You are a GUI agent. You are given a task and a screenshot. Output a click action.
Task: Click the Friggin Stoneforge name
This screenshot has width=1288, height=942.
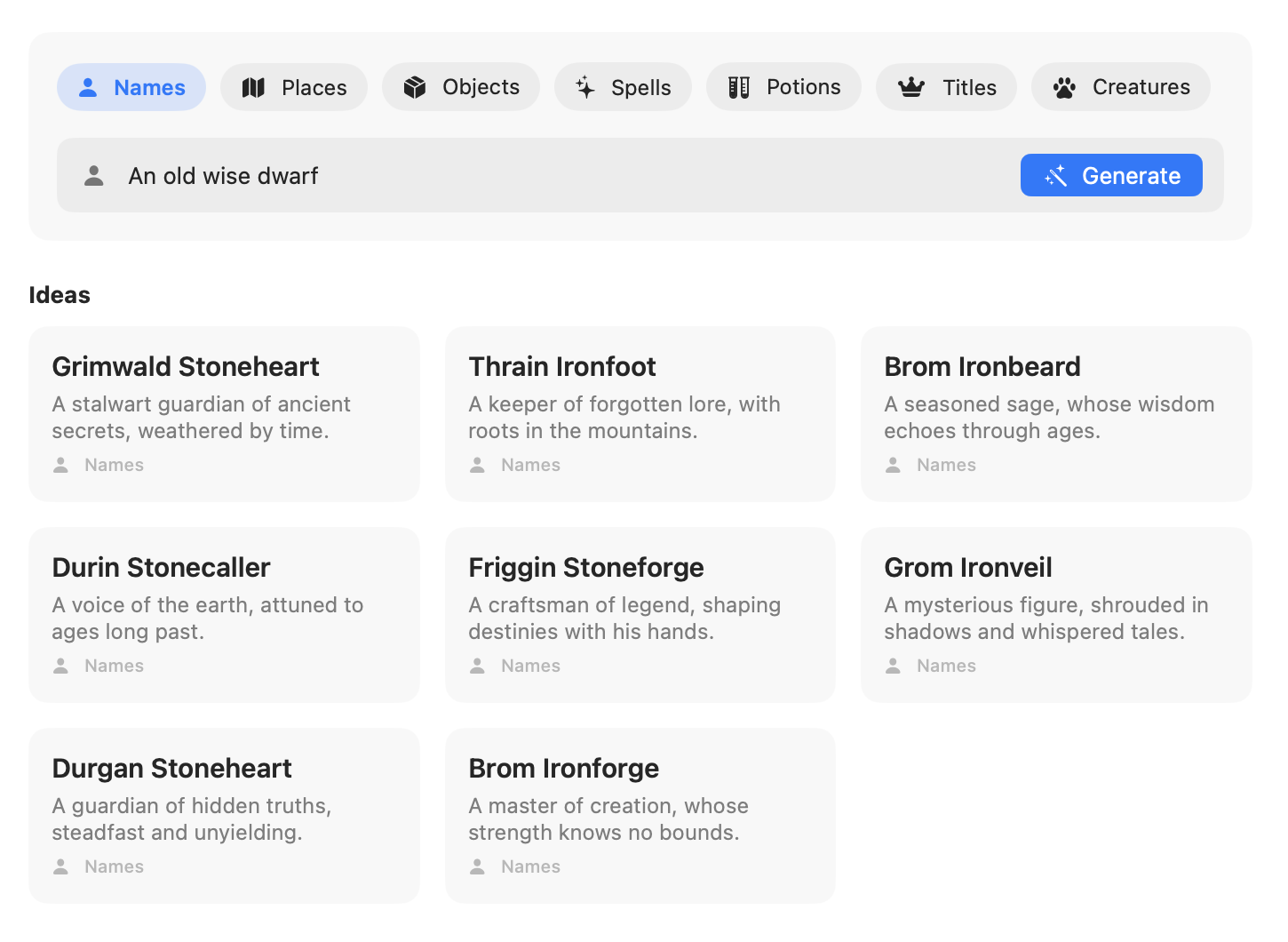point(586,567)
